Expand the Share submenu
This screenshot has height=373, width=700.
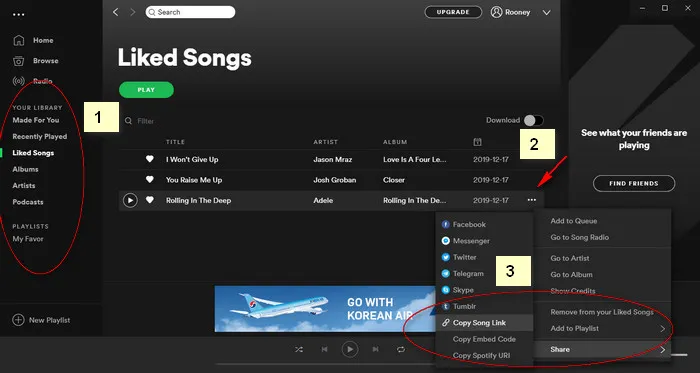click(x=602, y=349)
